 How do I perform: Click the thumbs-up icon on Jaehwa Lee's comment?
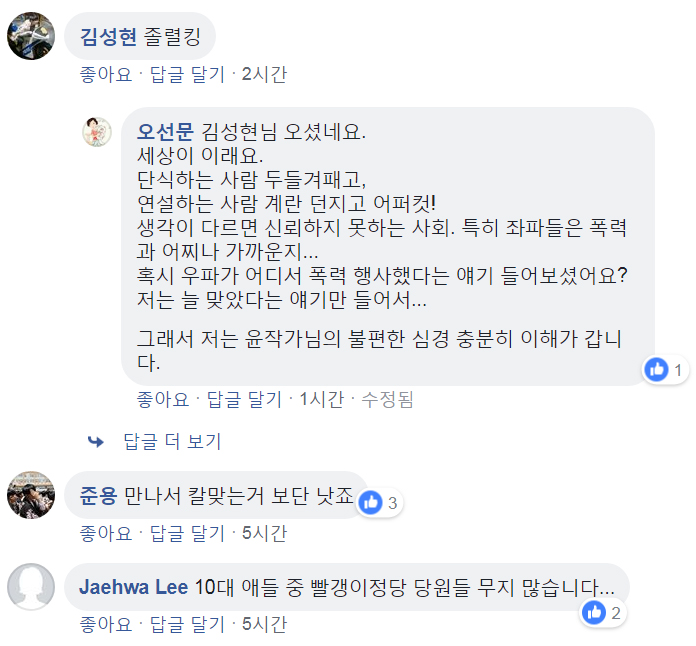595,613
